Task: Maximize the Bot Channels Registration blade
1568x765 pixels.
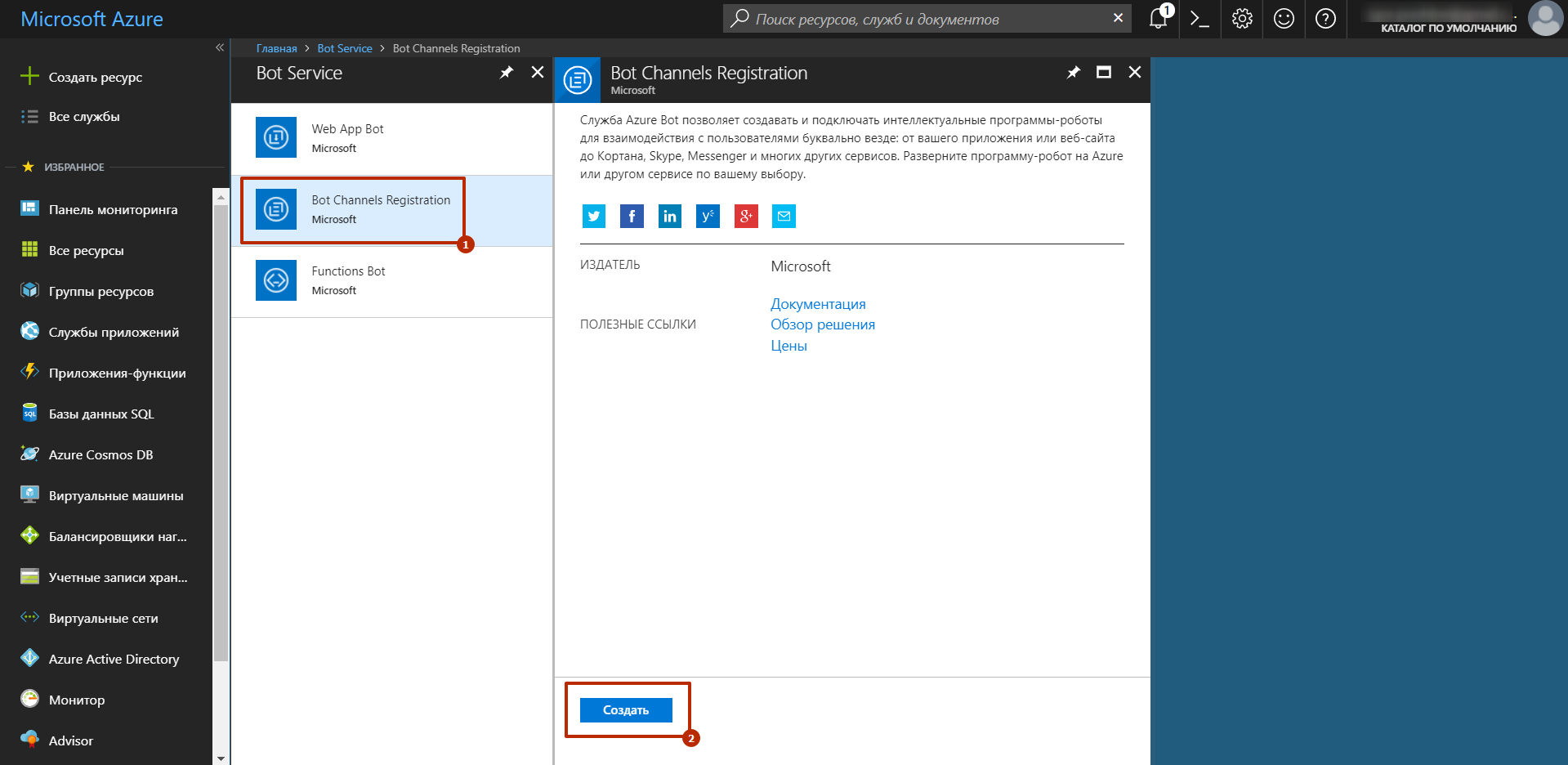Action: coord(1104,73)
